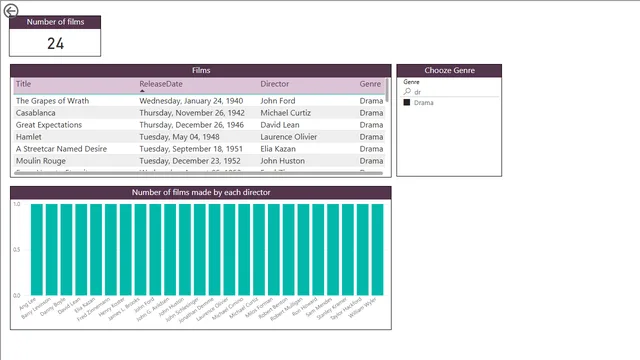Click the date 'Thursday, December 26, 1946'

tap(191, 124)
